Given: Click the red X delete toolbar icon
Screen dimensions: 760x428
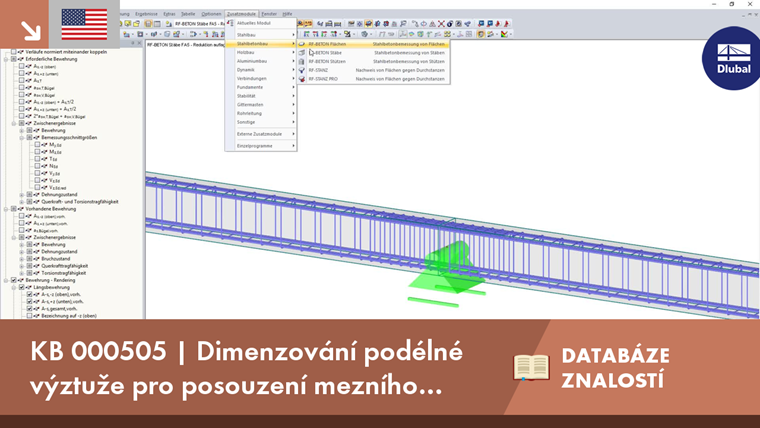Looking at the screenshot, I should coord(441,23).
